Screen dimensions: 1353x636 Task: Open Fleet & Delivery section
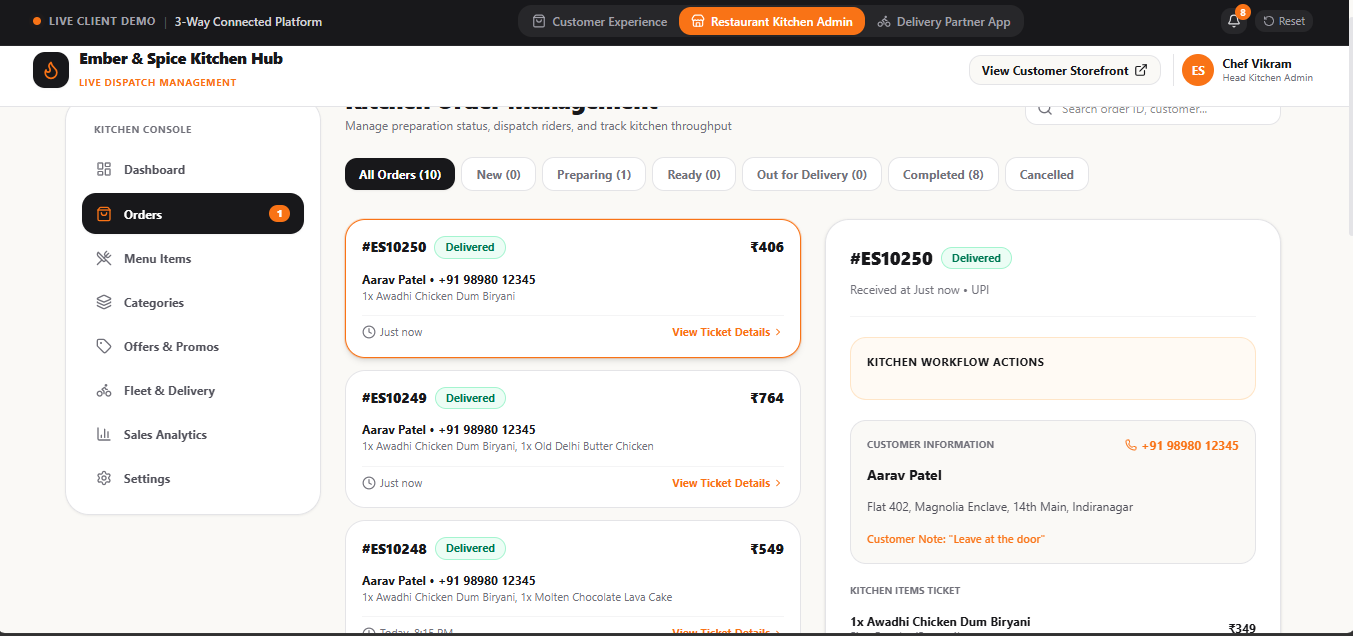click(x=193, y=390)
